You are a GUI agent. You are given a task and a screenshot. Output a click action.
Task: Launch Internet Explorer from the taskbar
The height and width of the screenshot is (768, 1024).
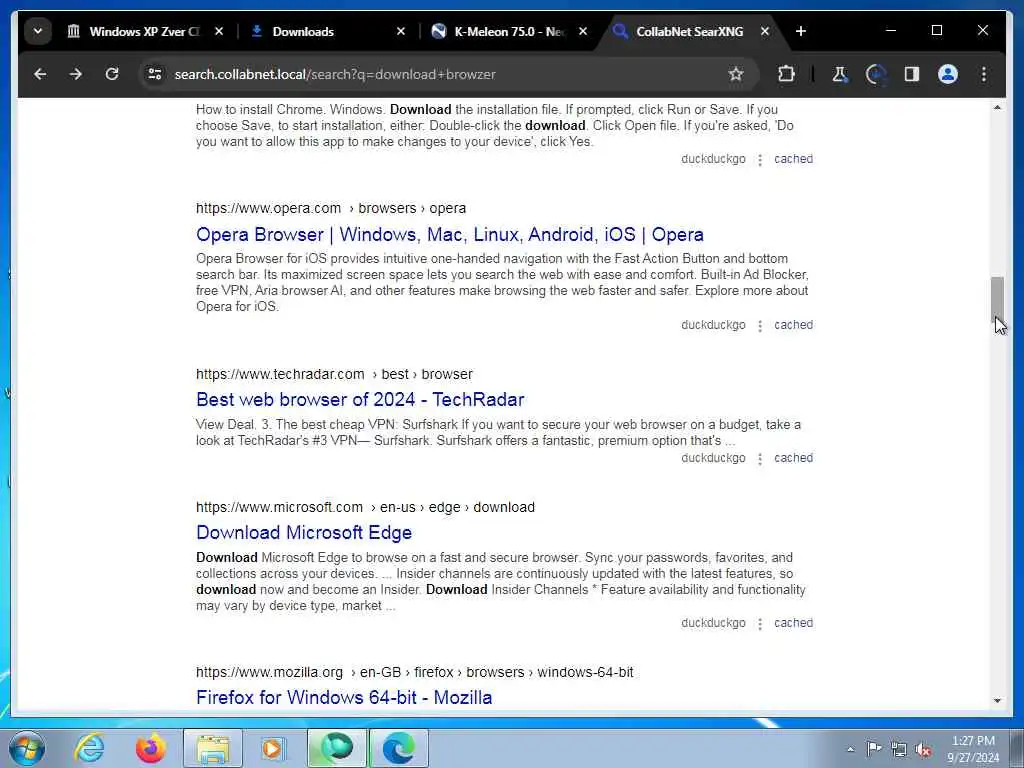(89, 748)
